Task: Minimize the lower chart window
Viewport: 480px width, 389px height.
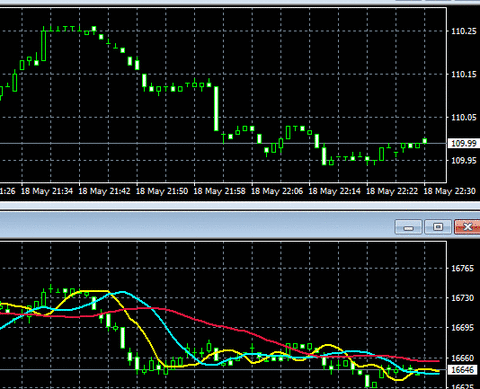Action: [409, 227]
